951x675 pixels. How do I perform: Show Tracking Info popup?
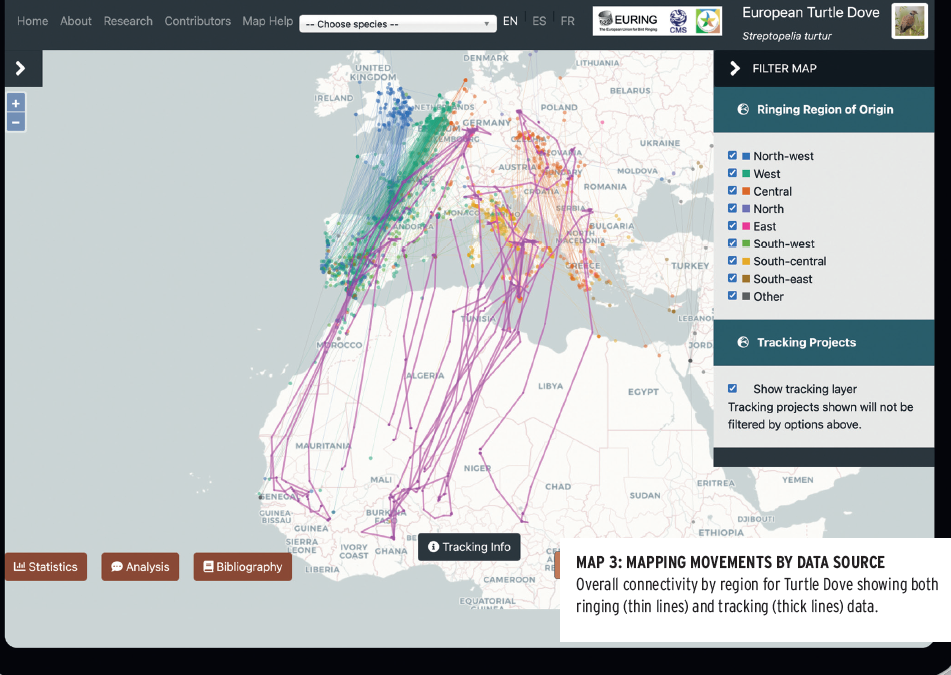click(469, 547)
